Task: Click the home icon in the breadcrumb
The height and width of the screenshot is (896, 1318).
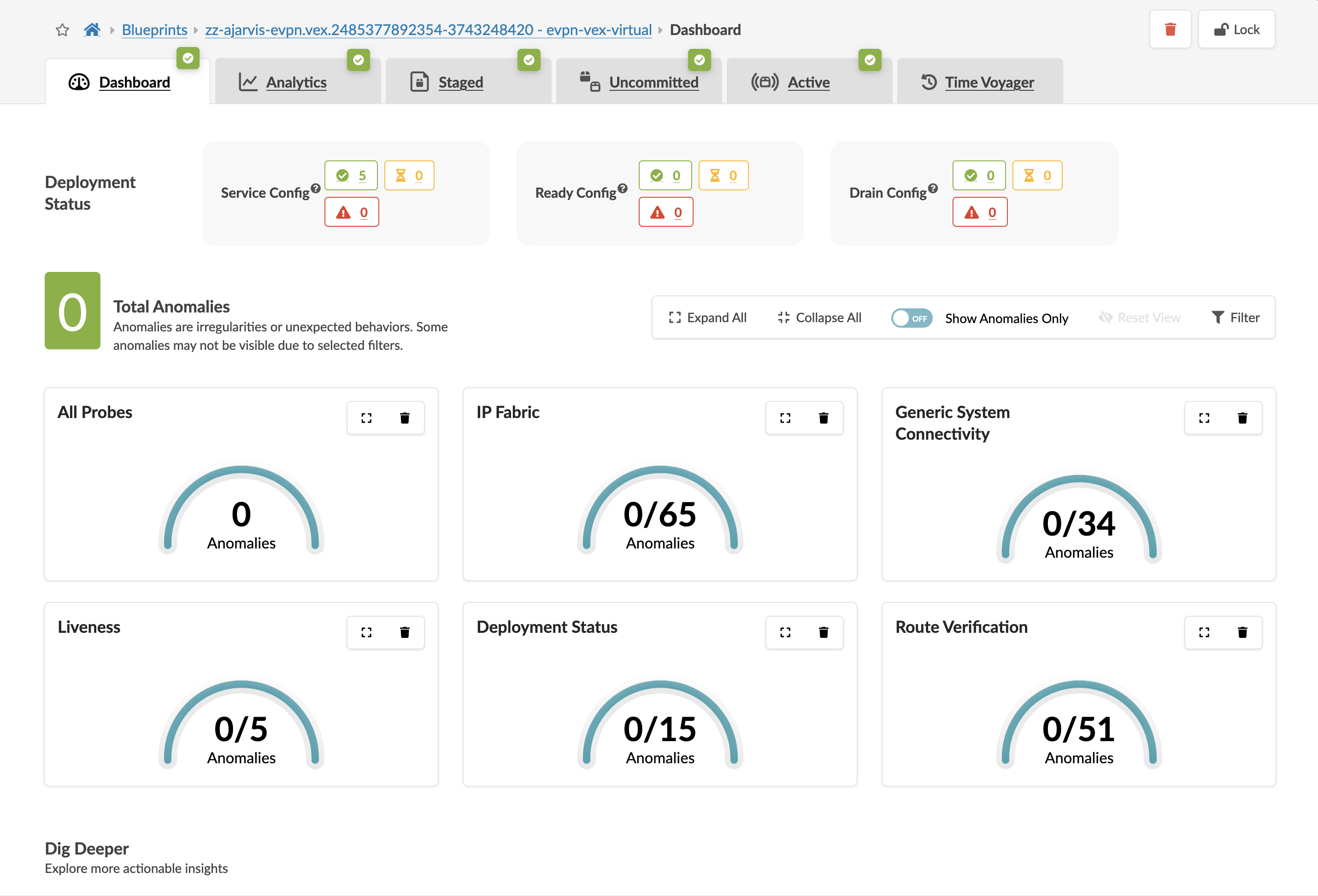Action: [92, 29]
